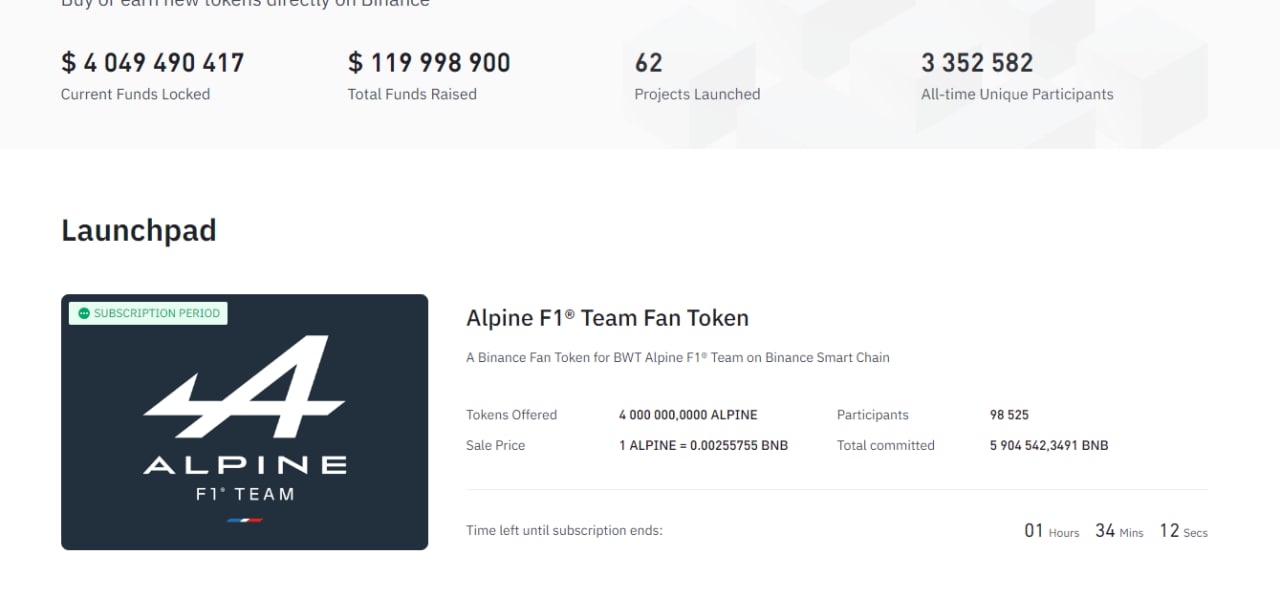Image resolution: width=1280 pixels, height=597 pixels.
Task: Click the Sale Price value in BNB
Action: (x=703, y=446)
